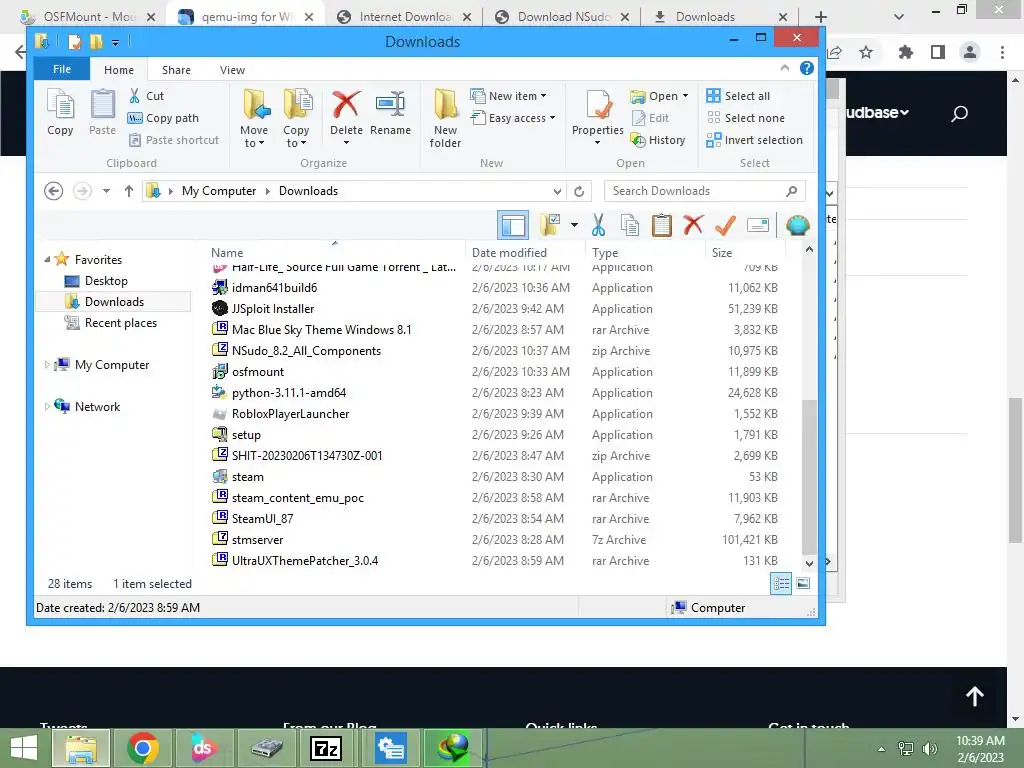Viewport: 1024px width, 768px height.
Task: Switch to the Home ribbon tab
Action: pos(119,70)
